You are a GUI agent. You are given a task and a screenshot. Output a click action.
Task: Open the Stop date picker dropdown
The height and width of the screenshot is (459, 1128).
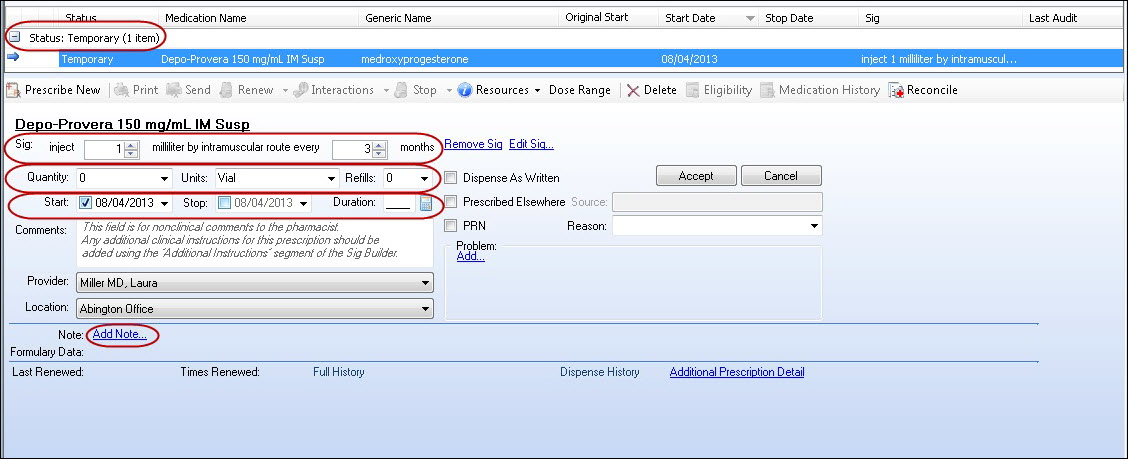tap(304, 203)
